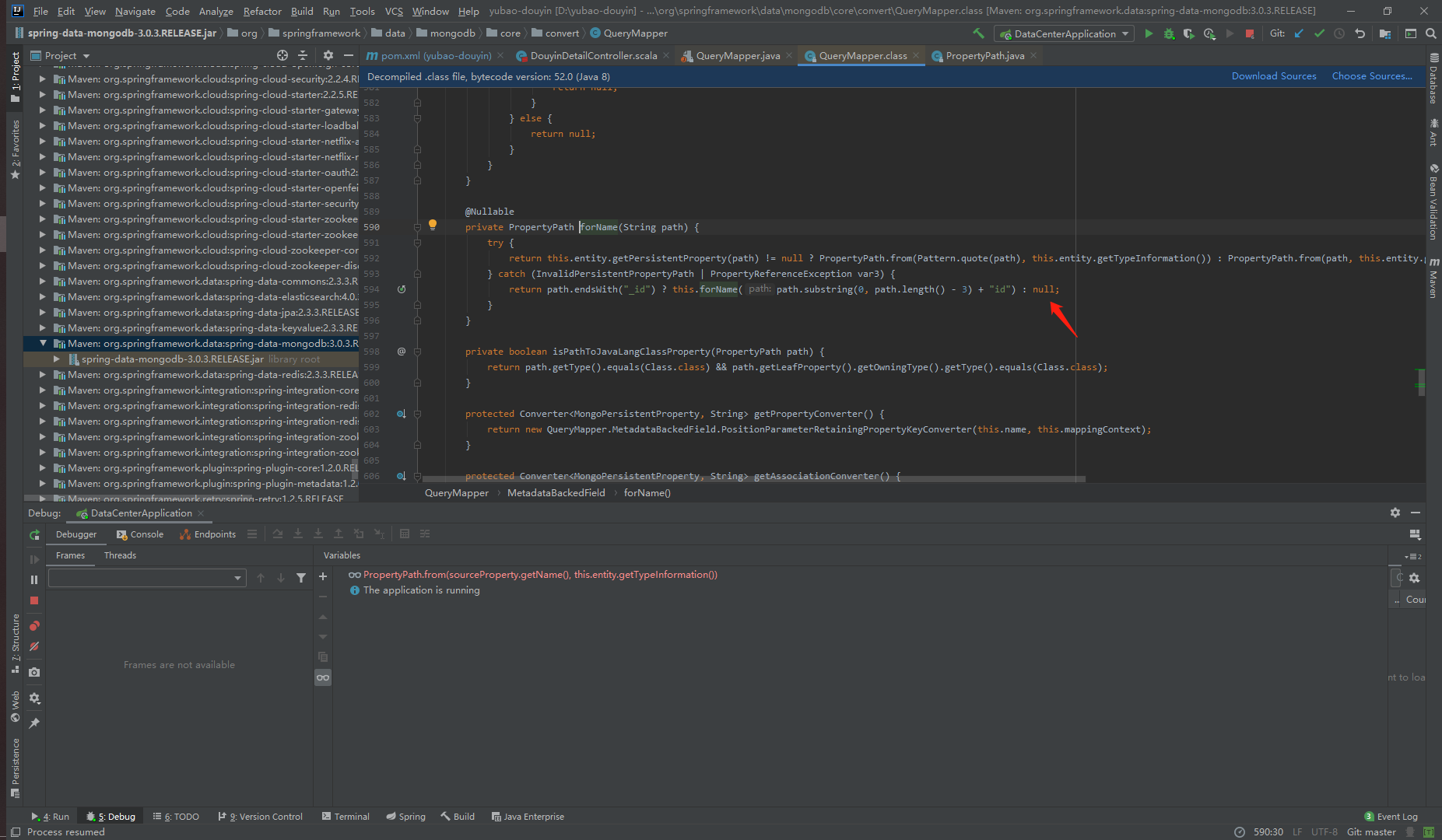Stop debugging with the Debug panel's red square

(34, 600)
